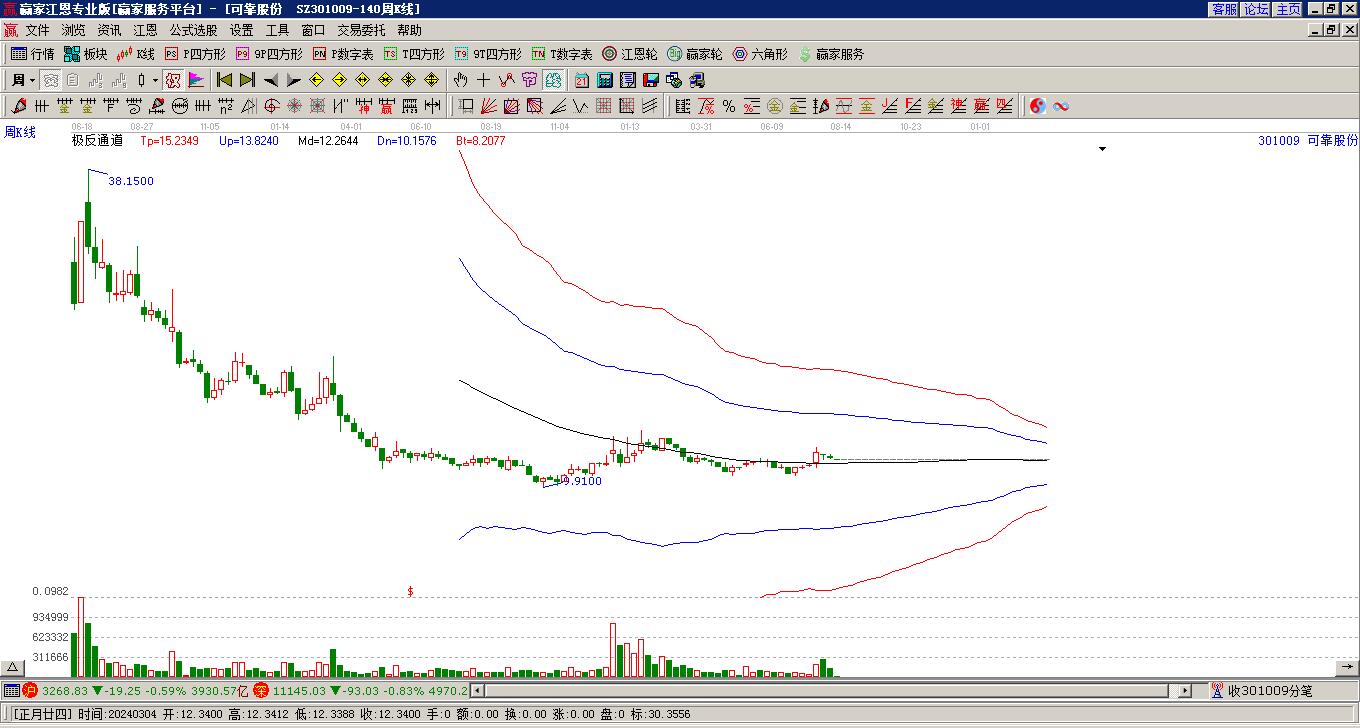The image size is (1360, 728).
Task: Click yellow diamond left-arrow icon
Action: pyautogui.click(x=317, y=80)
